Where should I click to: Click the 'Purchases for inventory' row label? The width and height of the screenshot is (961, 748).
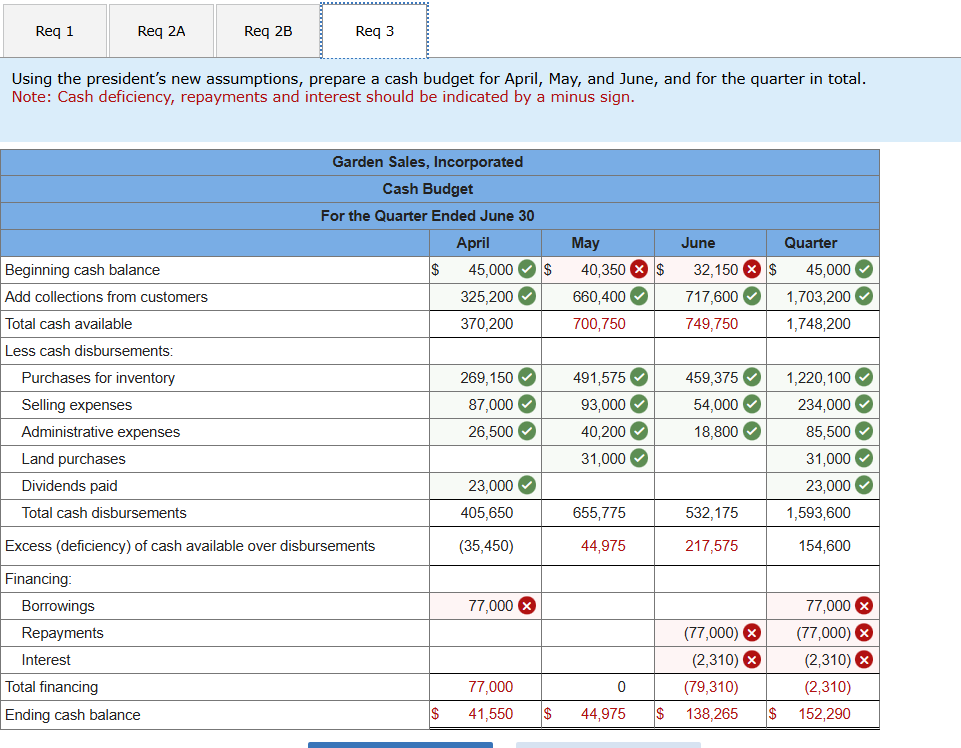[x=98, y=378]
